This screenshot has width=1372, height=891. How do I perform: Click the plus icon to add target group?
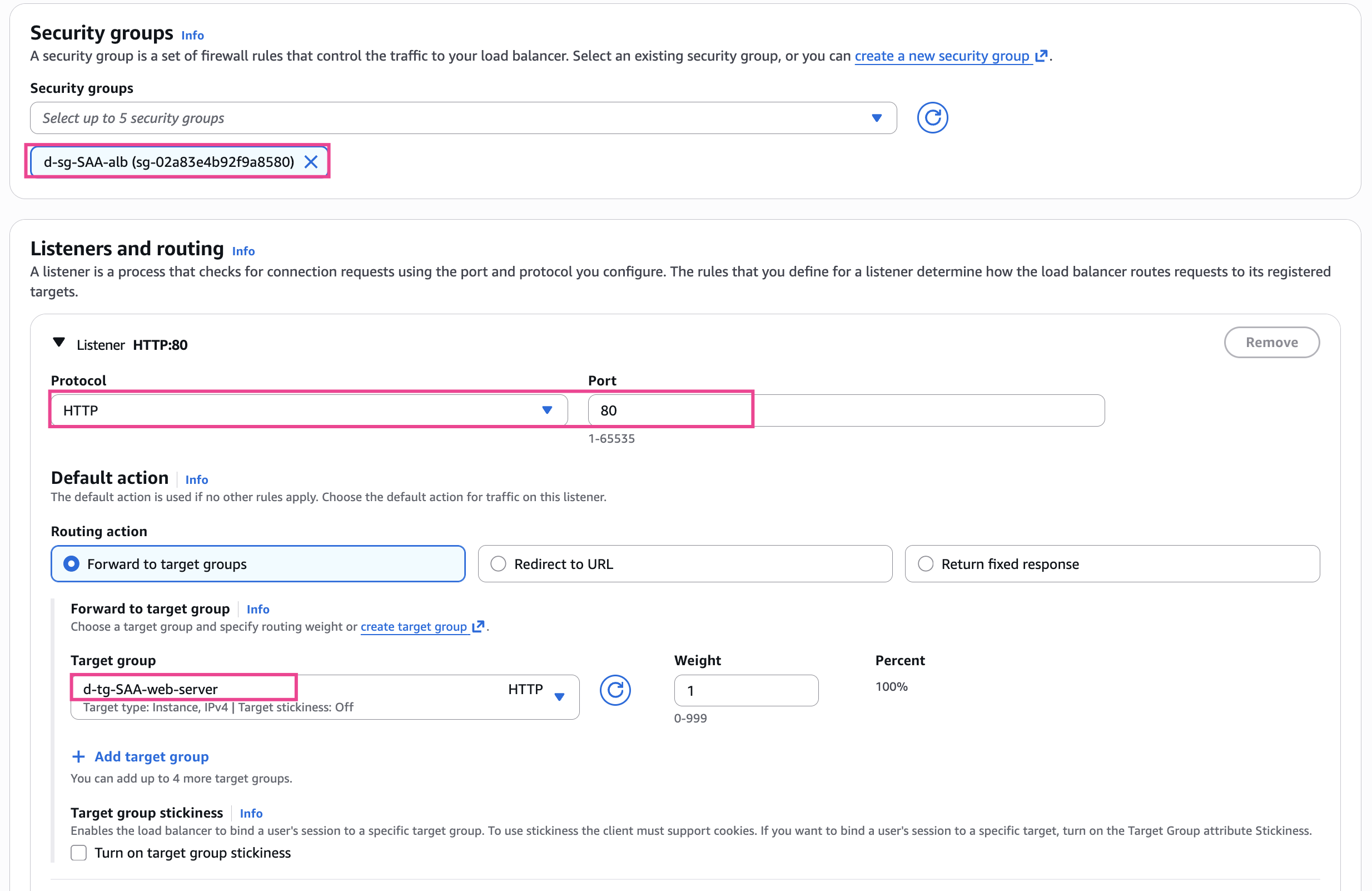pos(78,756)
